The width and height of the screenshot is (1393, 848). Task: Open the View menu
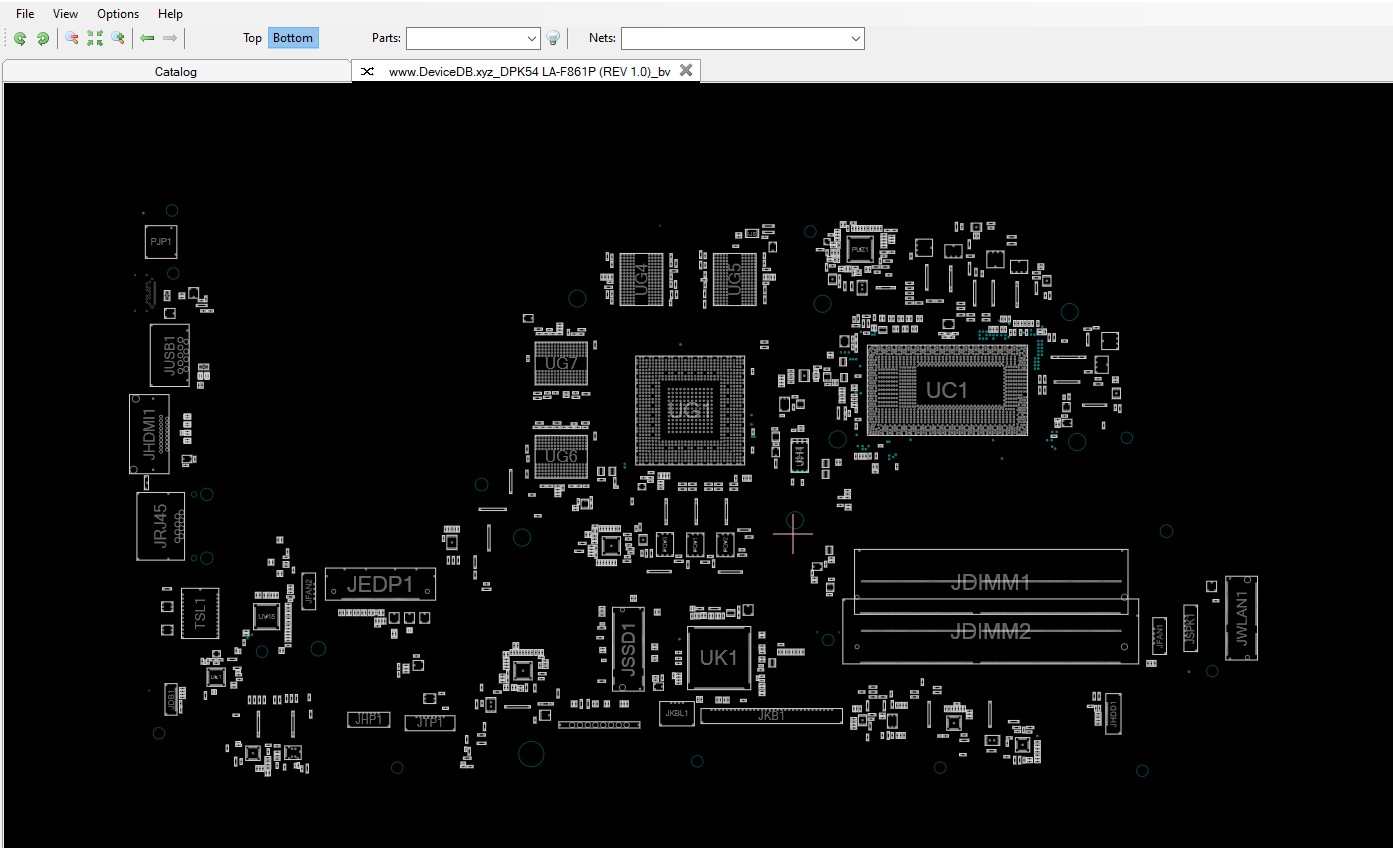click(65, 14)
